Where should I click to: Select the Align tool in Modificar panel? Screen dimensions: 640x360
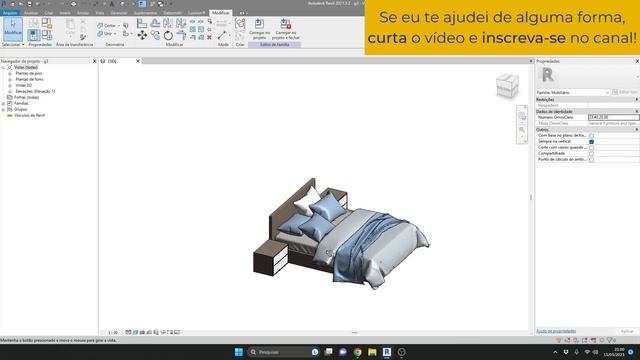point(142,23)
